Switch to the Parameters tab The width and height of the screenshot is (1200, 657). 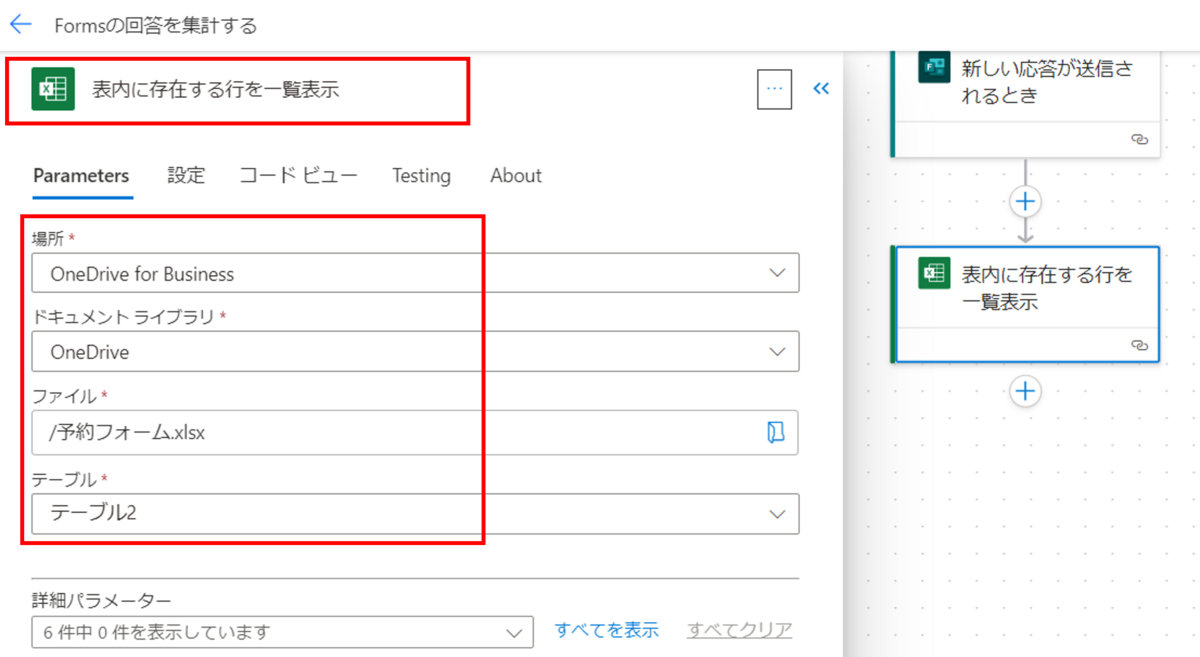click(81, 176)
